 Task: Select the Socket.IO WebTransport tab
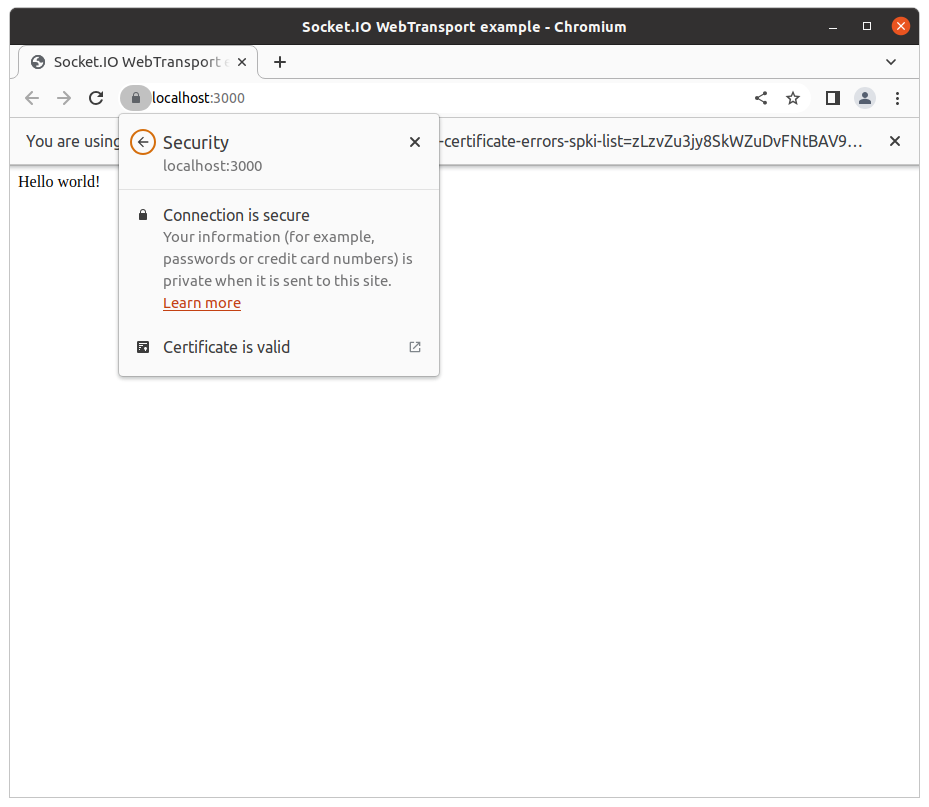pyautogui.click(x=130, y=62)
